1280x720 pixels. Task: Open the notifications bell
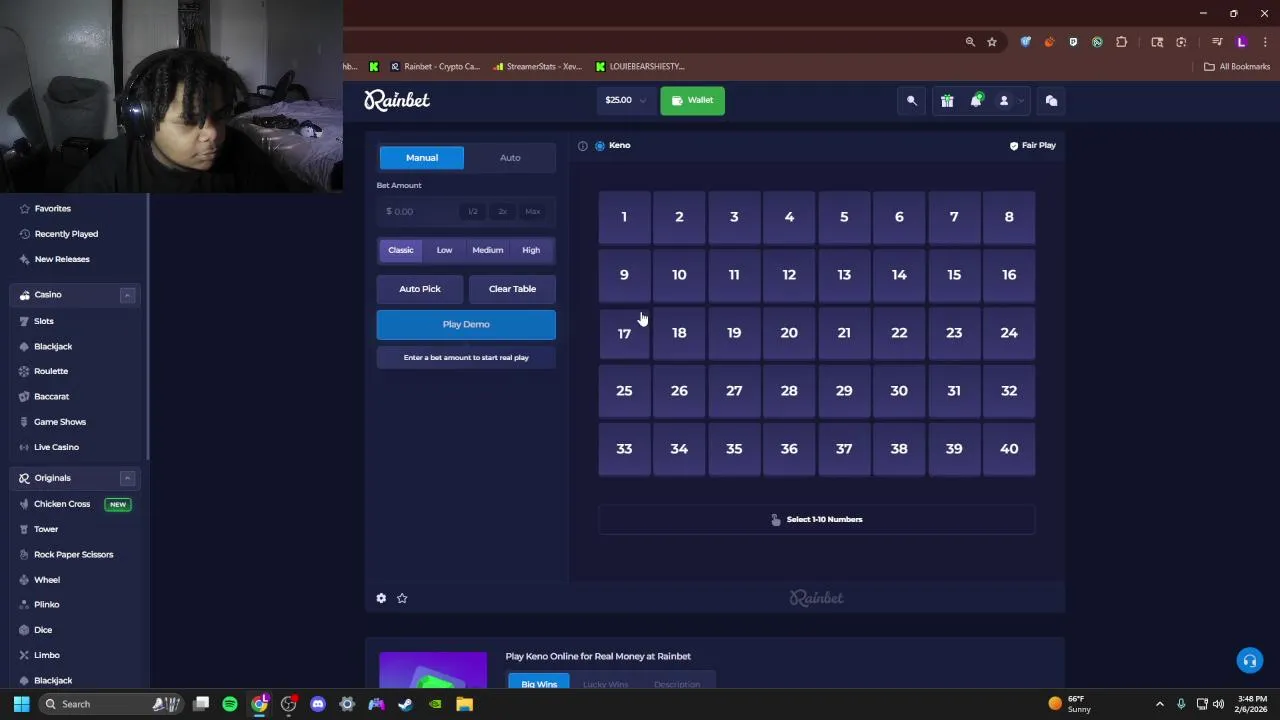976,100
